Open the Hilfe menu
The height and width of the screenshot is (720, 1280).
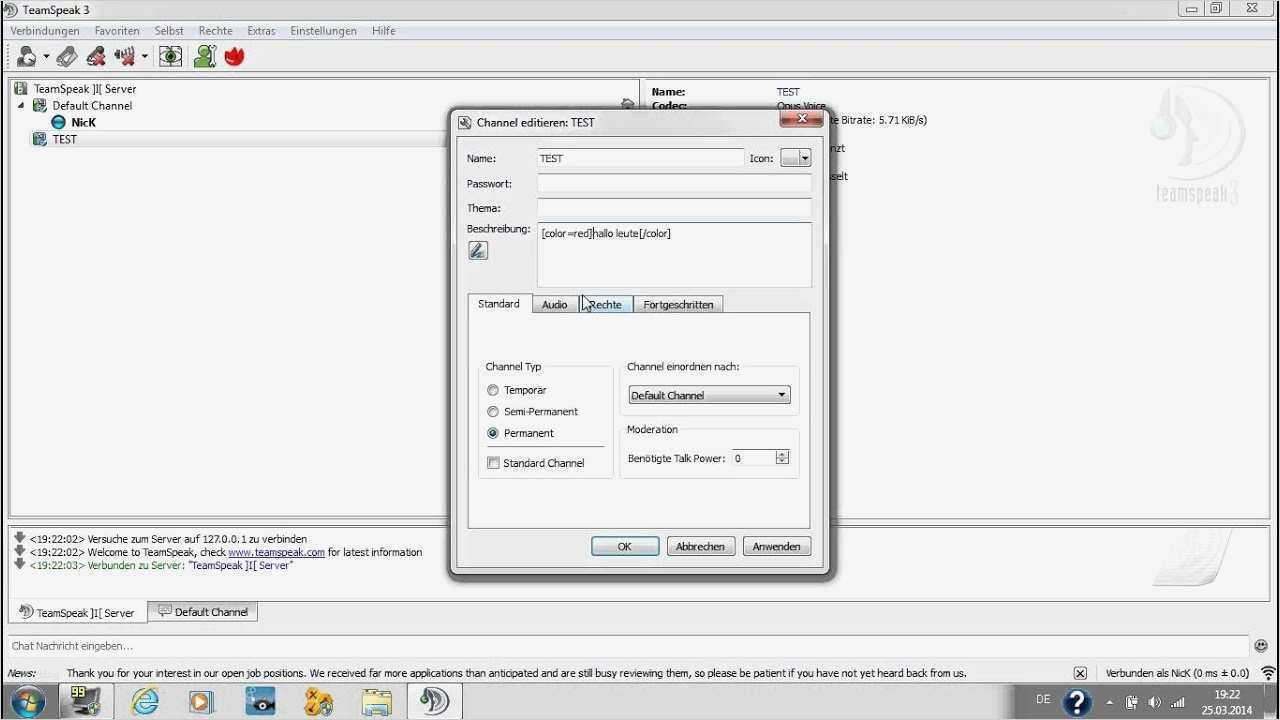[383, 31]
